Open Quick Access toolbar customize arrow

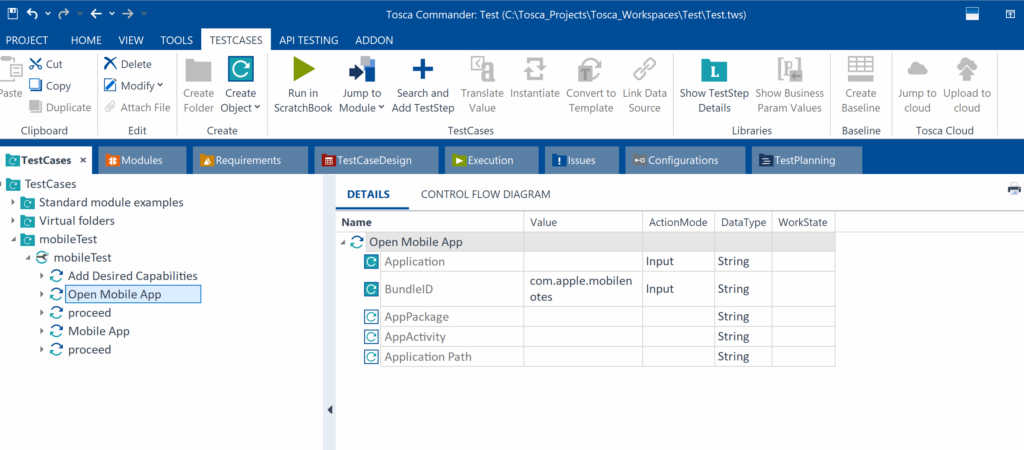144,14
